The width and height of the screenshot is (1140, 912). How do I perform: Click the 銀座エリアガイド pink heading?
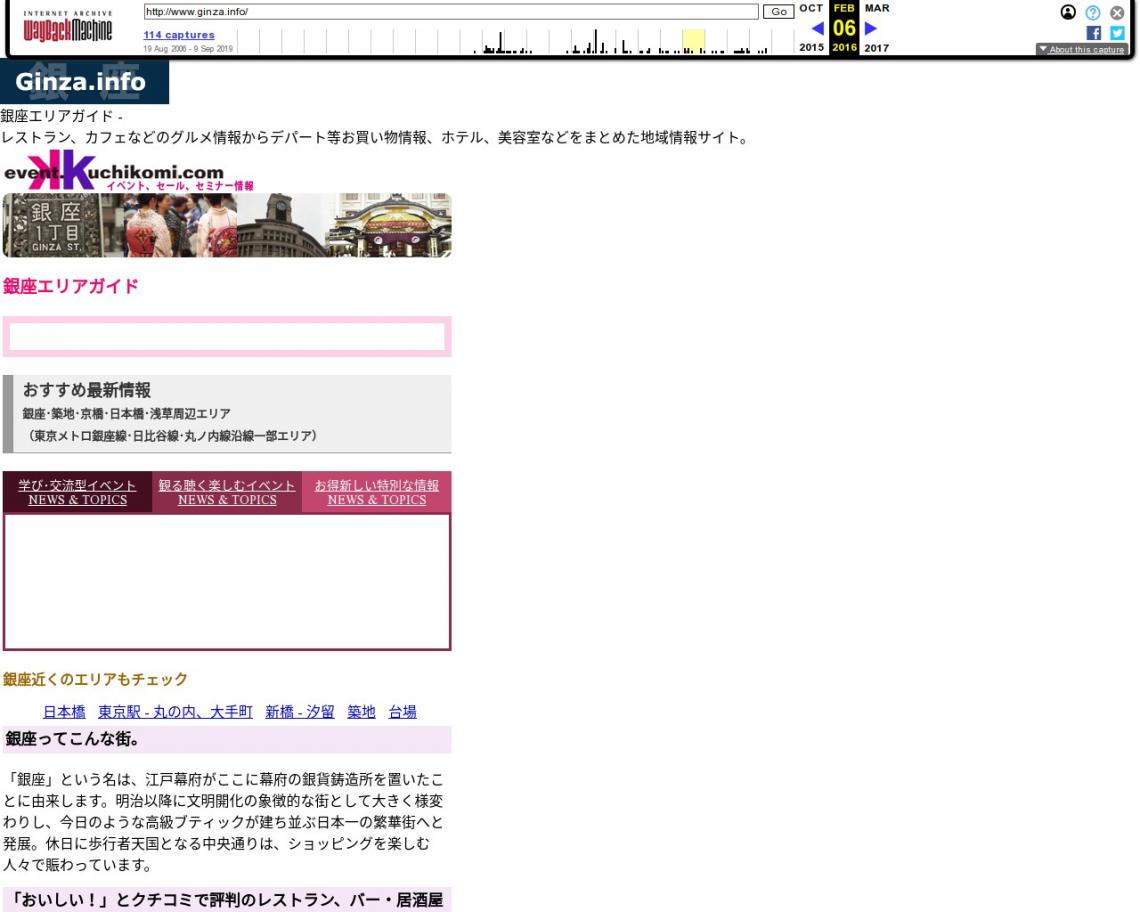(x=71, y=286)
